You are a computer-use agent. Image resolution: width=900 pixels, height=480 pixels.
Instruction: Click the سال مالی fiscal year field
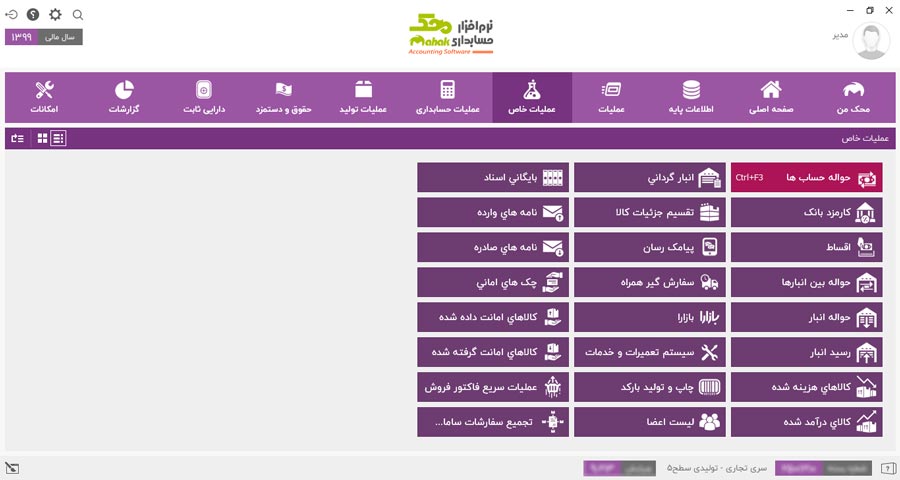click(44, 37)
